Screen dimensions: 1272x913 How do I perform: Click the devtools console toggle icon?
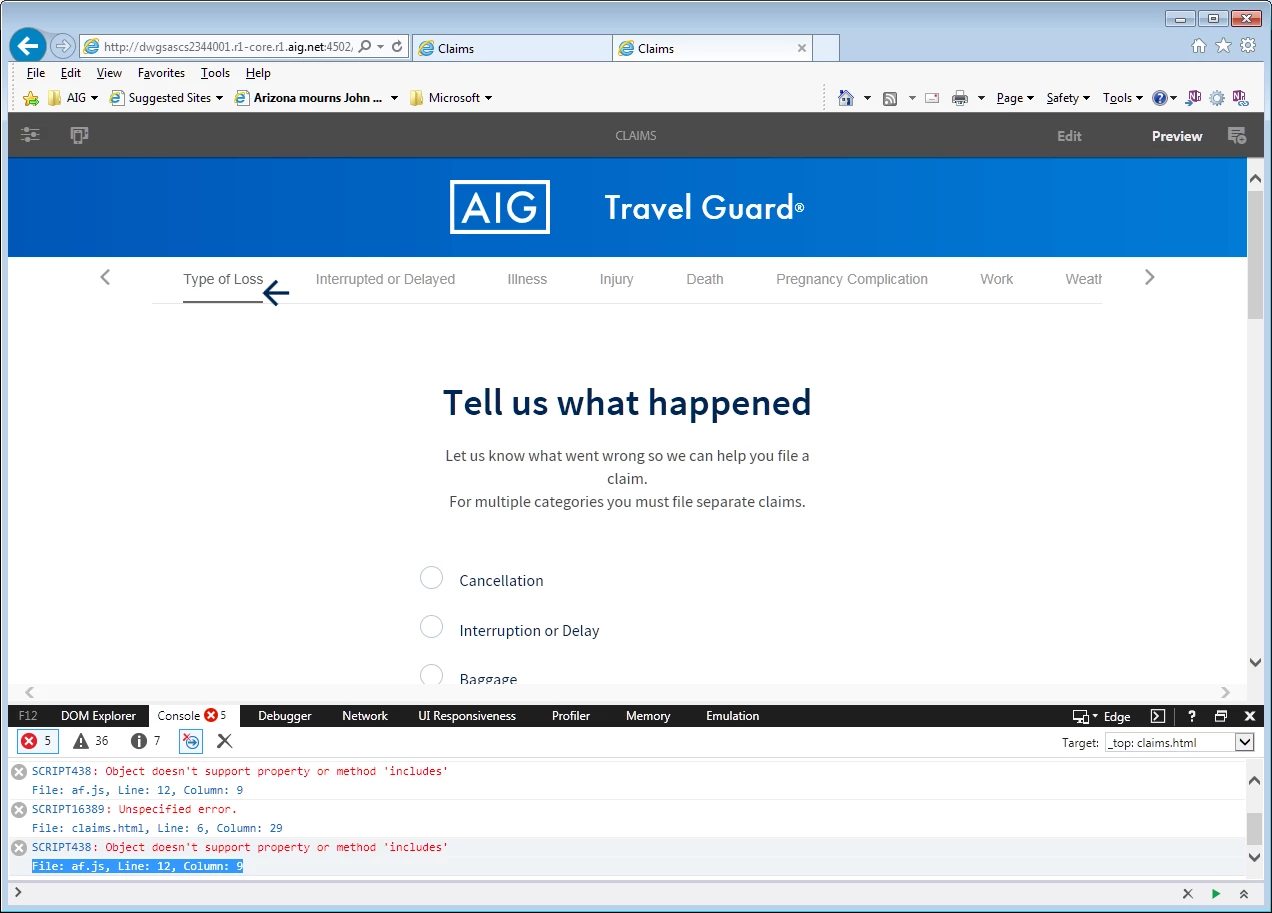click(x=1158, y=716)
